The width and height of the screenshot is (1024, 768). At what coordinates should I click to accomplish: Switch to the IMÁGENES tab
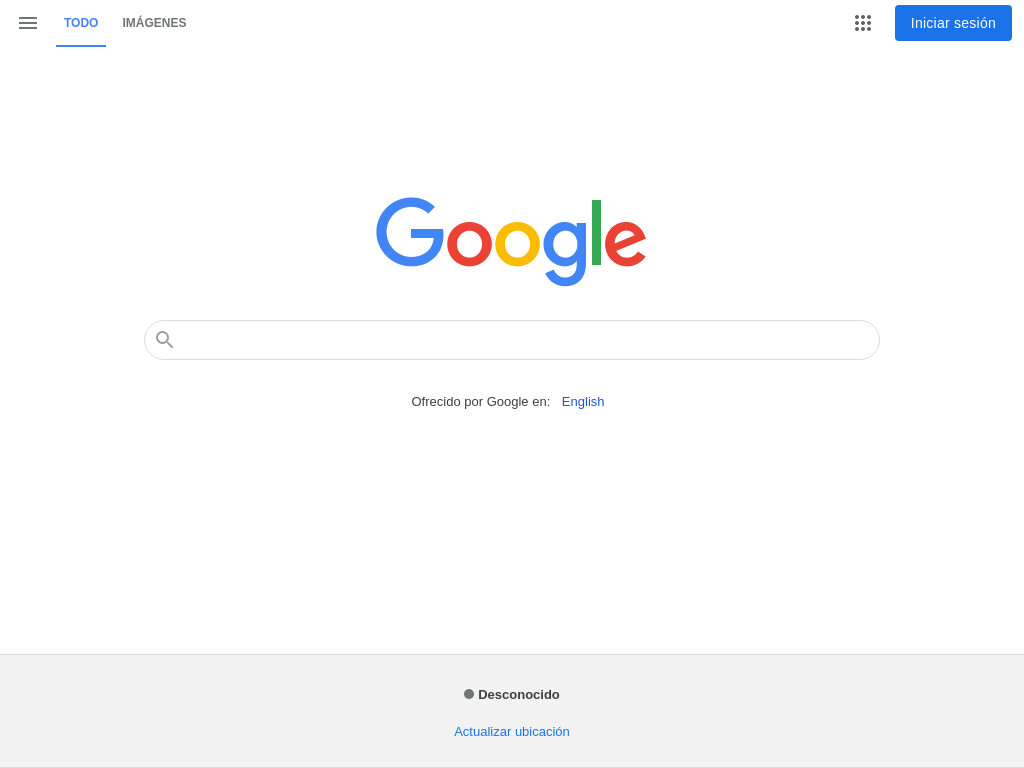[x=154, y=23]
